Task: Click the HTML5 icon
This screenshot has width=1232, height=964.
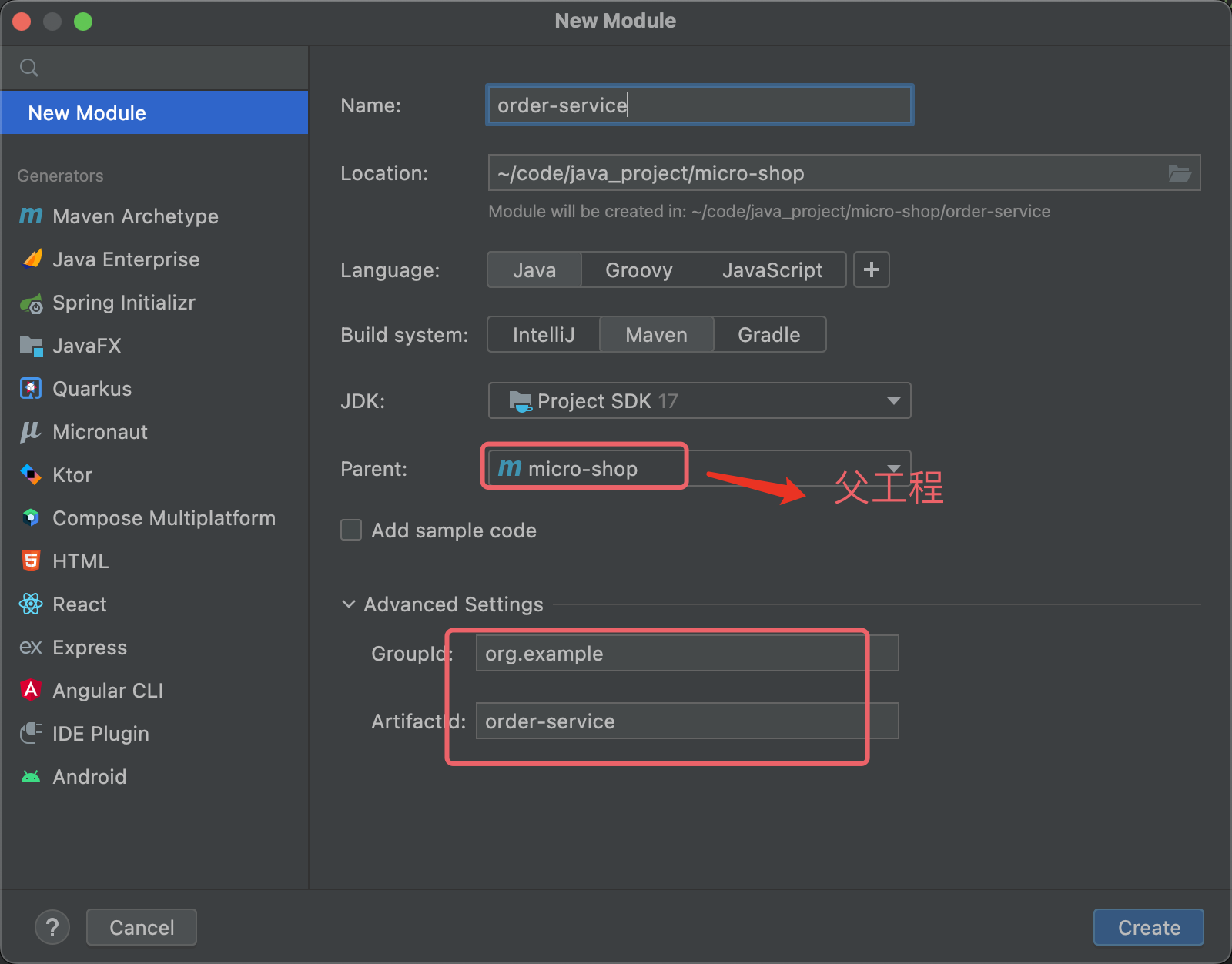Action: pyautogui.click(x=31, y=561)
